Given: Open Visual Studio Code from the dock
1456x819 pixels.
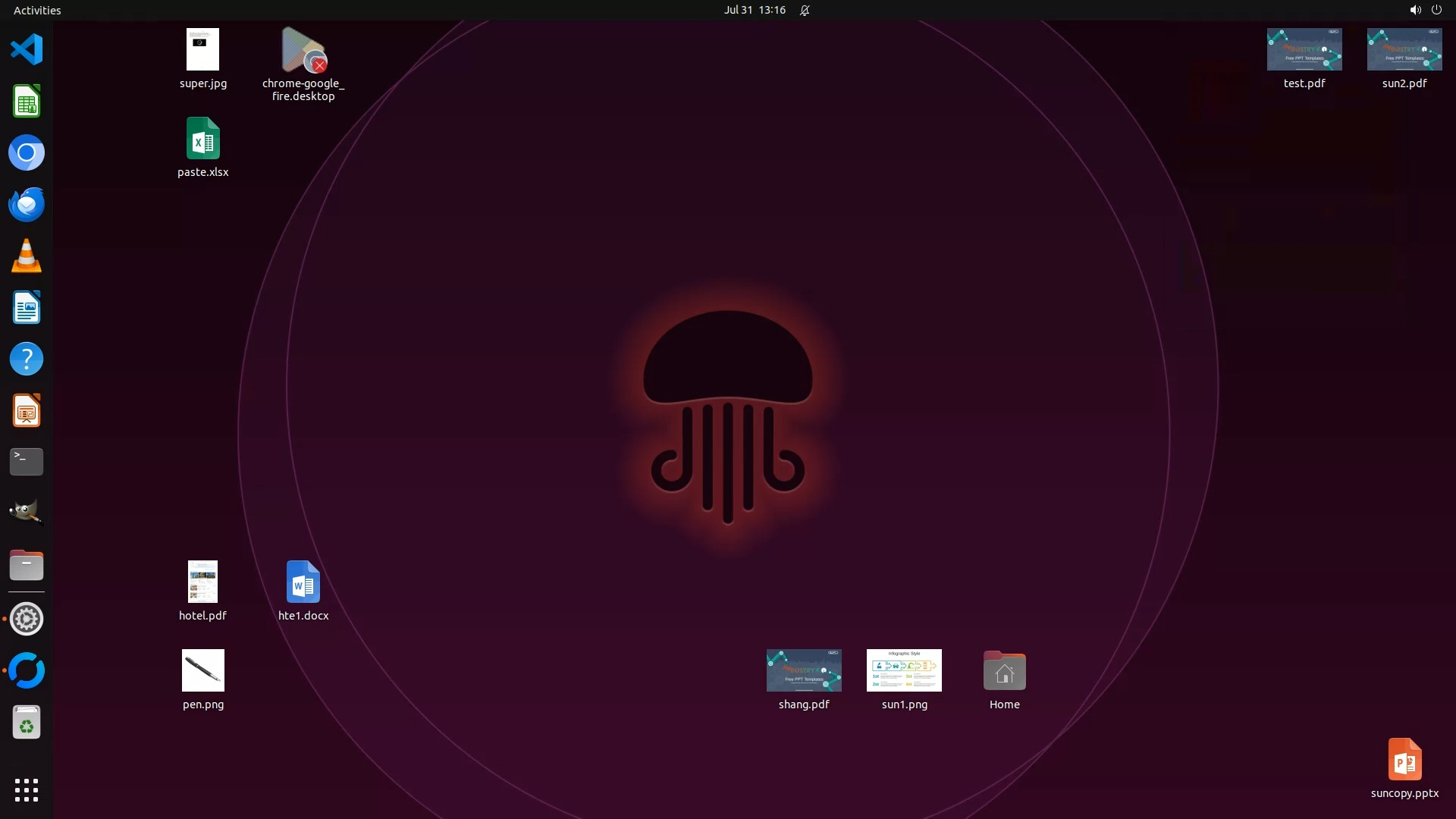Looking at the screenshot, I should pos(27,50).
